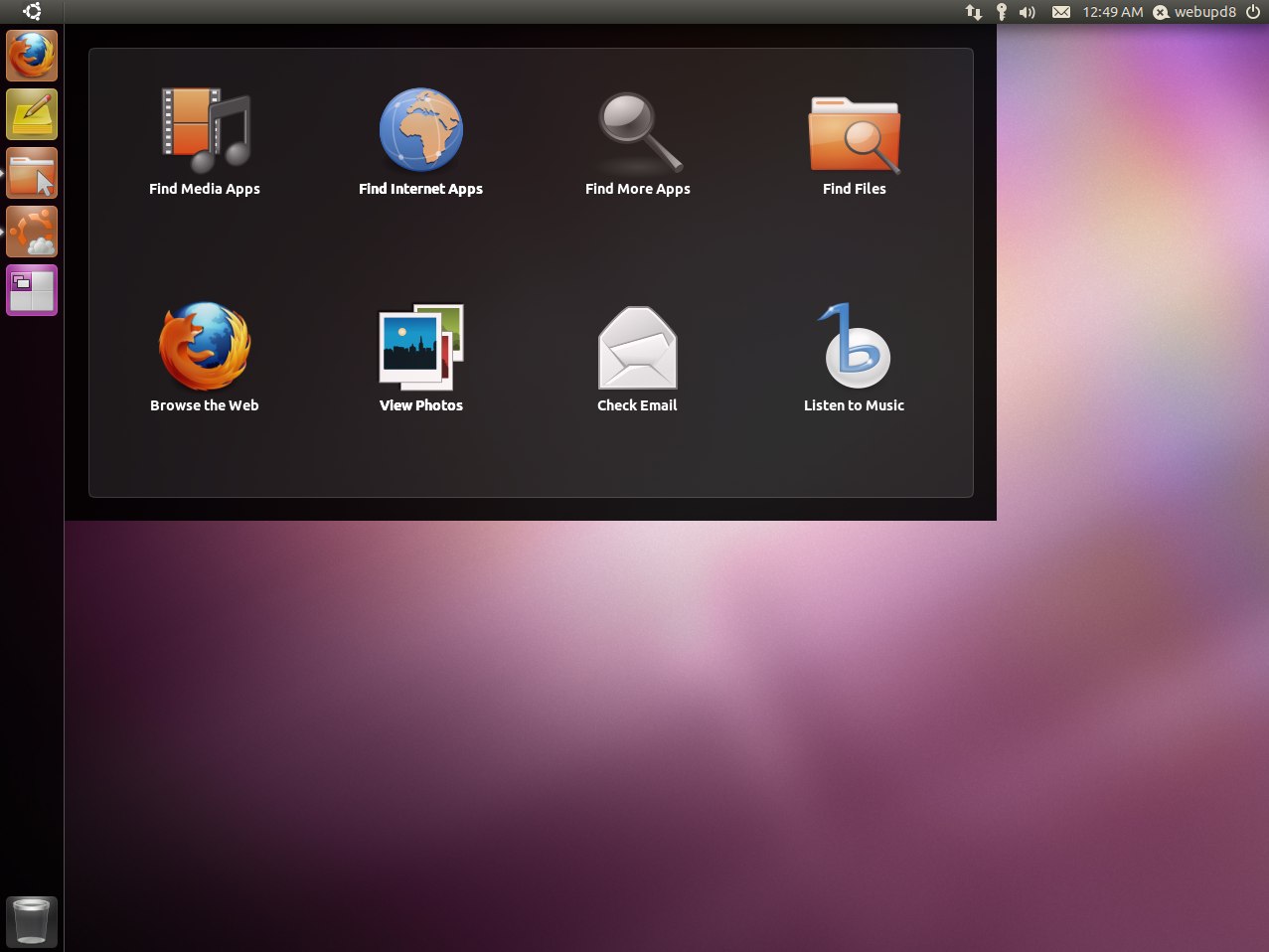Viewport: 1269px width, 952px height.
Task: Open the key-shaped indicator in the top panel
Action: tap(1002, 12)
